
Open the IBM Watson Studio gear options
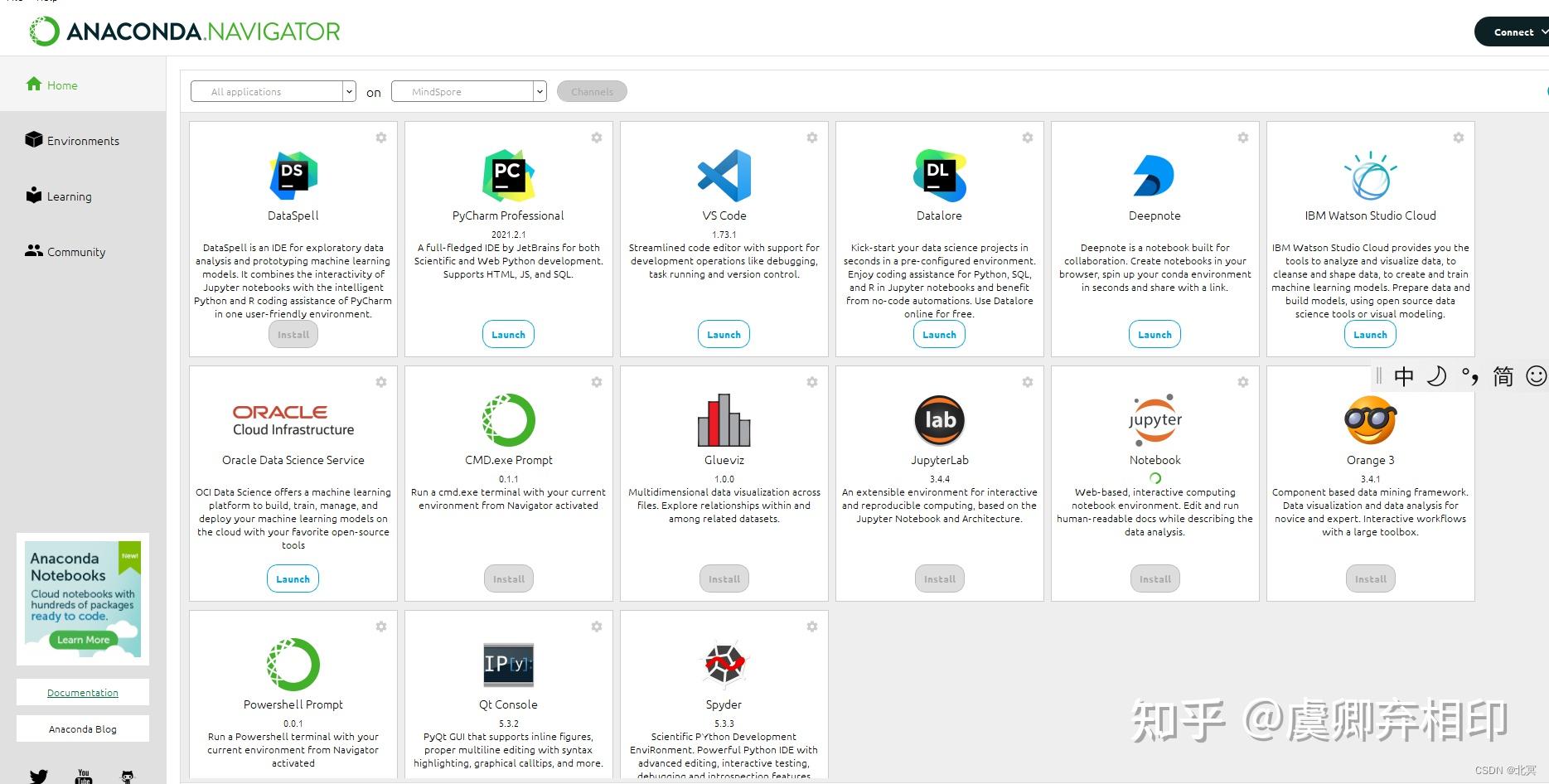(1459, 138)
